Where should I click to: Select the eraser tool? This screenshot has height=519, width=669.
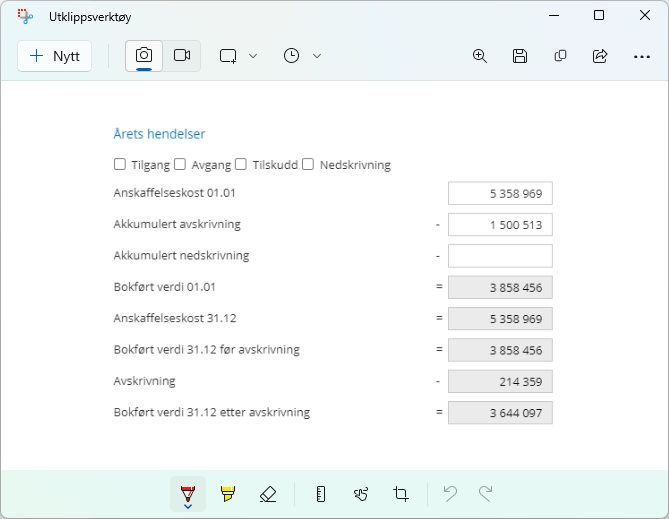(268, 494)
